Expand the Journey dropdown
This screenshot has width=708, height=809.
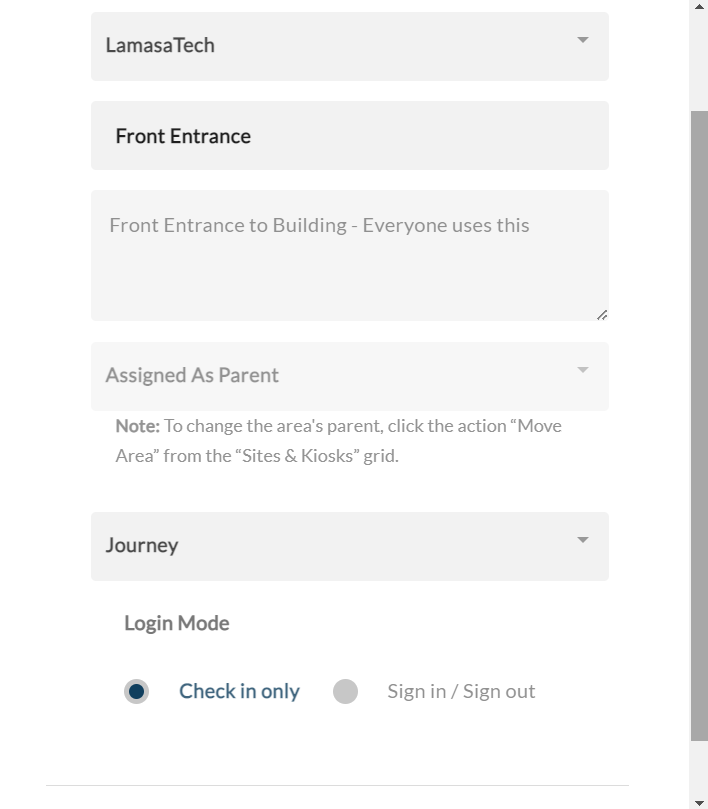pos(349,546)
